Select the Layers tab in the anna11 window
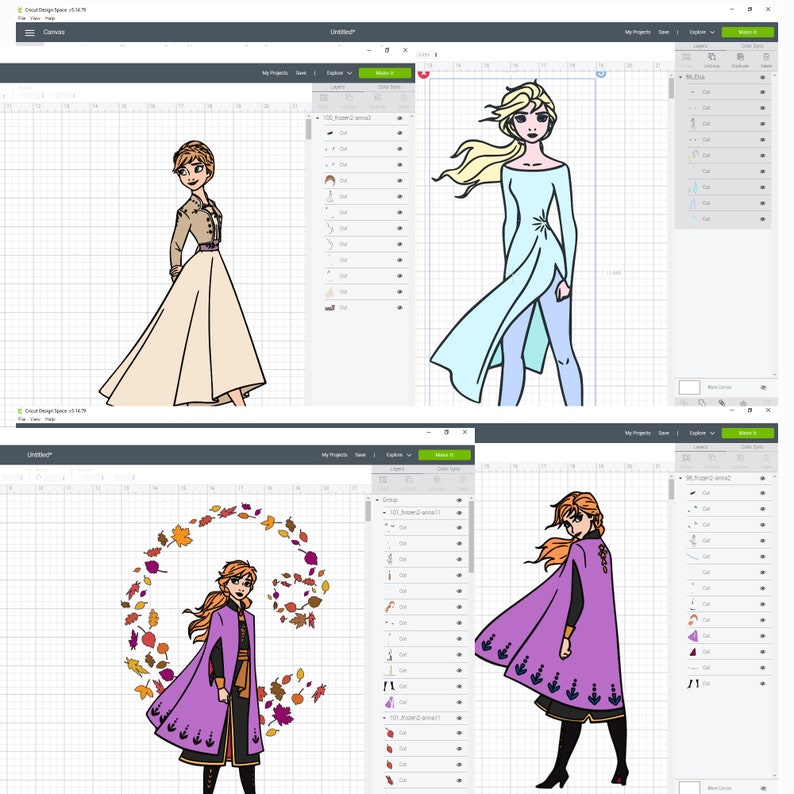 pyautogui.click(x=397, y=469)
